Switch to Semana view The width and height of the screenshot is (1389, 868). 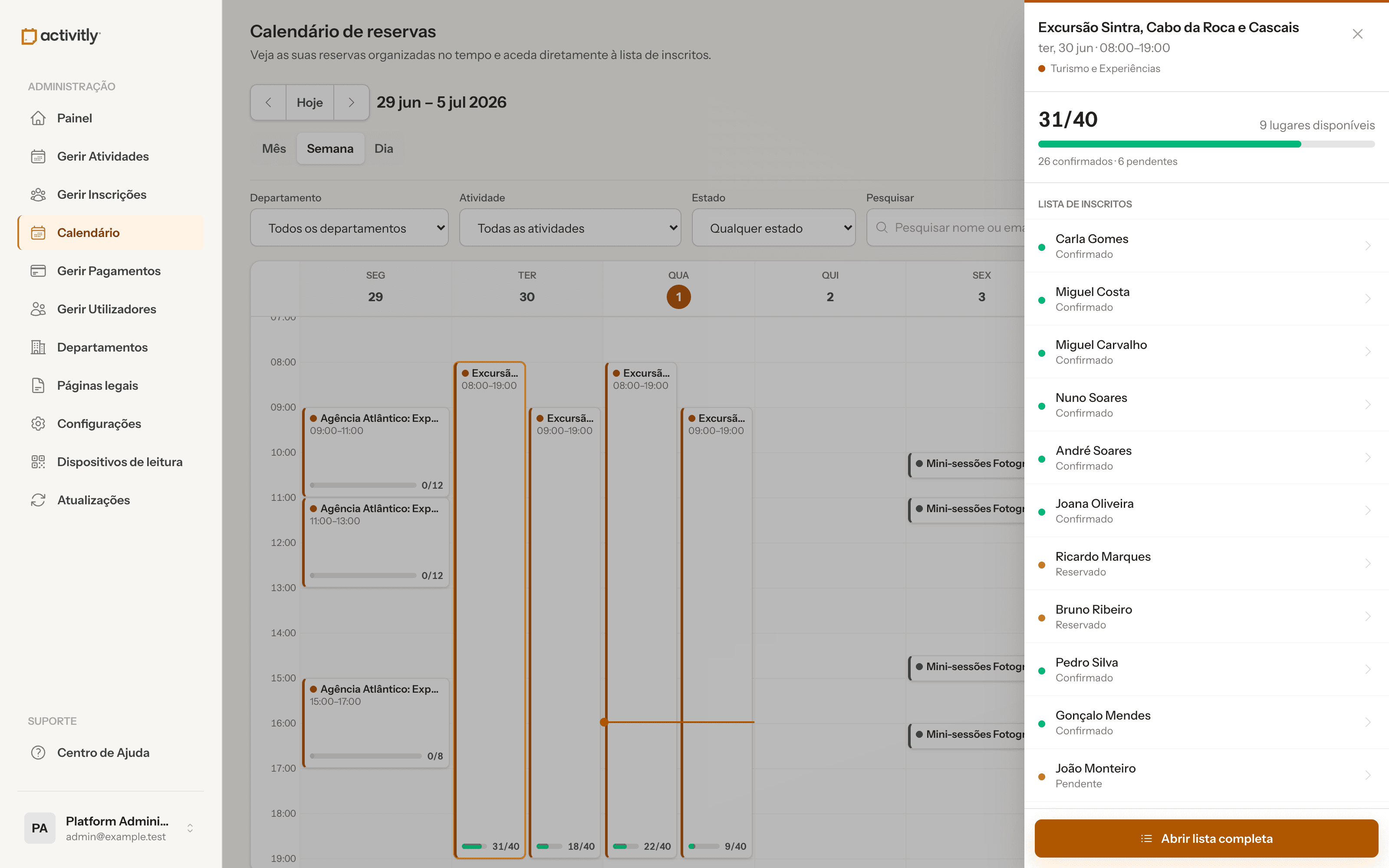pos(330,149)
